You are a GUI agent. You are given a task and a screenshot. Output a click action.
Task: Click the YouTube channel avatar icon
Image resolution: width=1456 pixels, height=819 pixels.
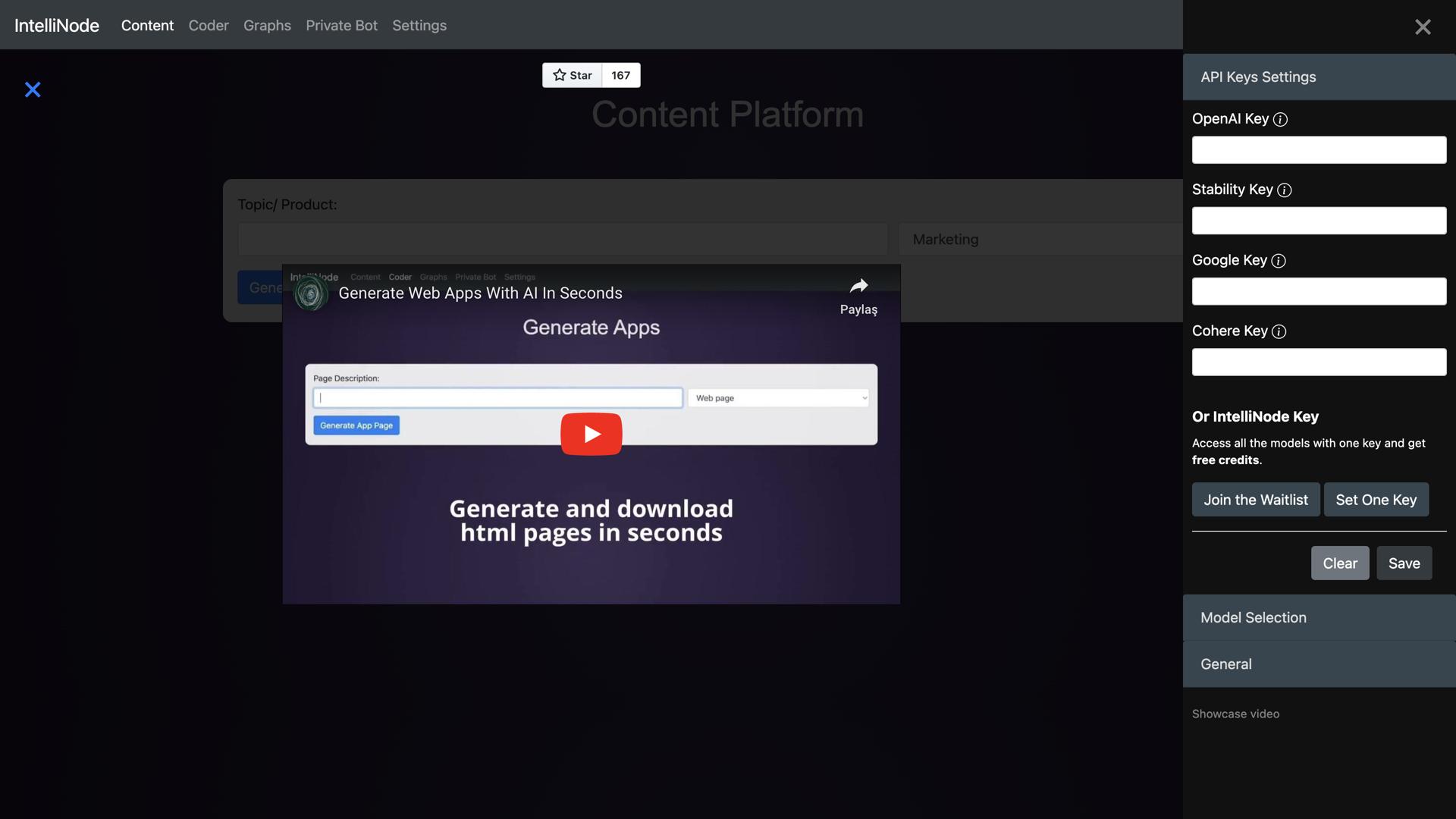pyautogui.click(x=310, y=293)
